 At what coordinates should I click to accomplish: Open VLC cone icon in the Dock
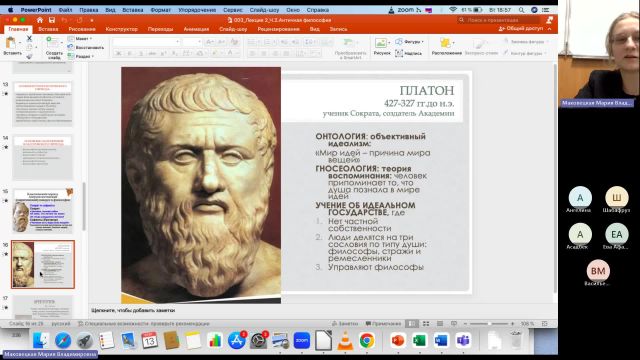(x=345, y=340)
